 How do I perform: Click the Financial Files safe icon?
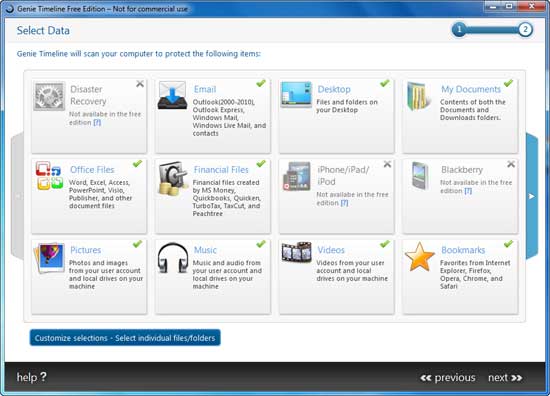coord(173,178)
